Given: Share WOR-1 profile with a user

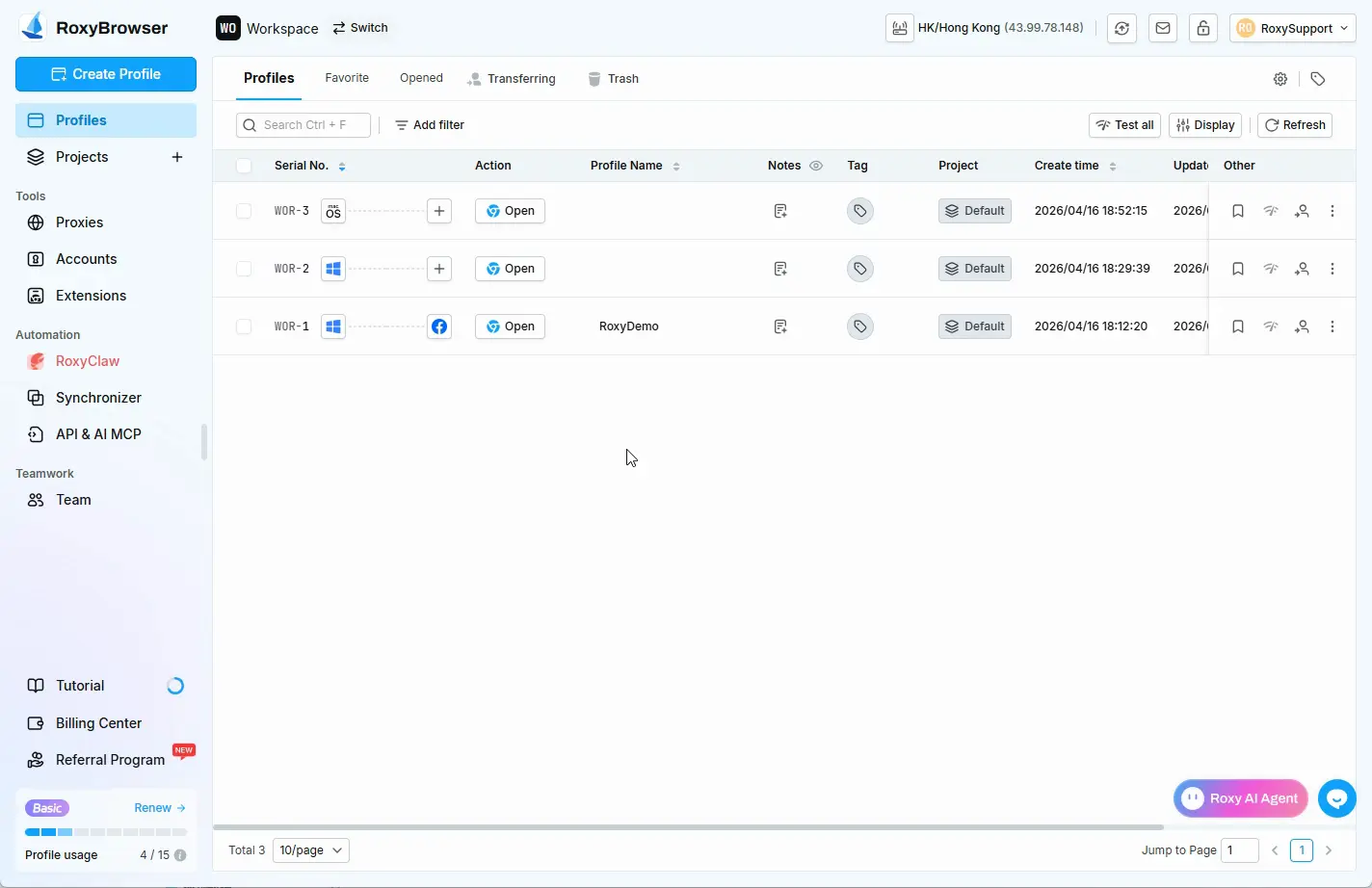Looking at the screenshot, I should coord(1302,326).
